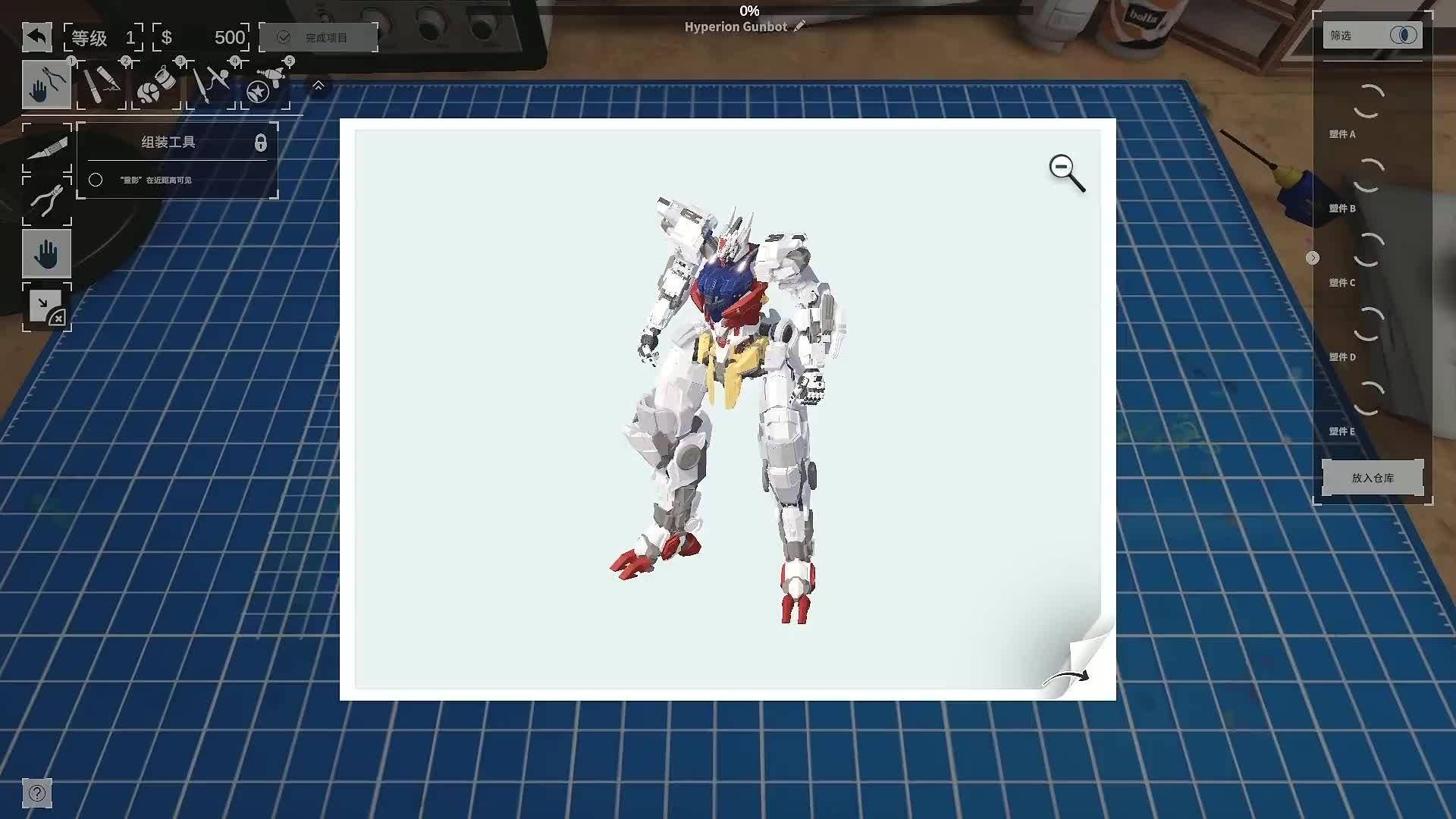Select the '重影' 在近距离可见 radio option
Viewport: 1456px width, 819px height.
pos(96,180)
